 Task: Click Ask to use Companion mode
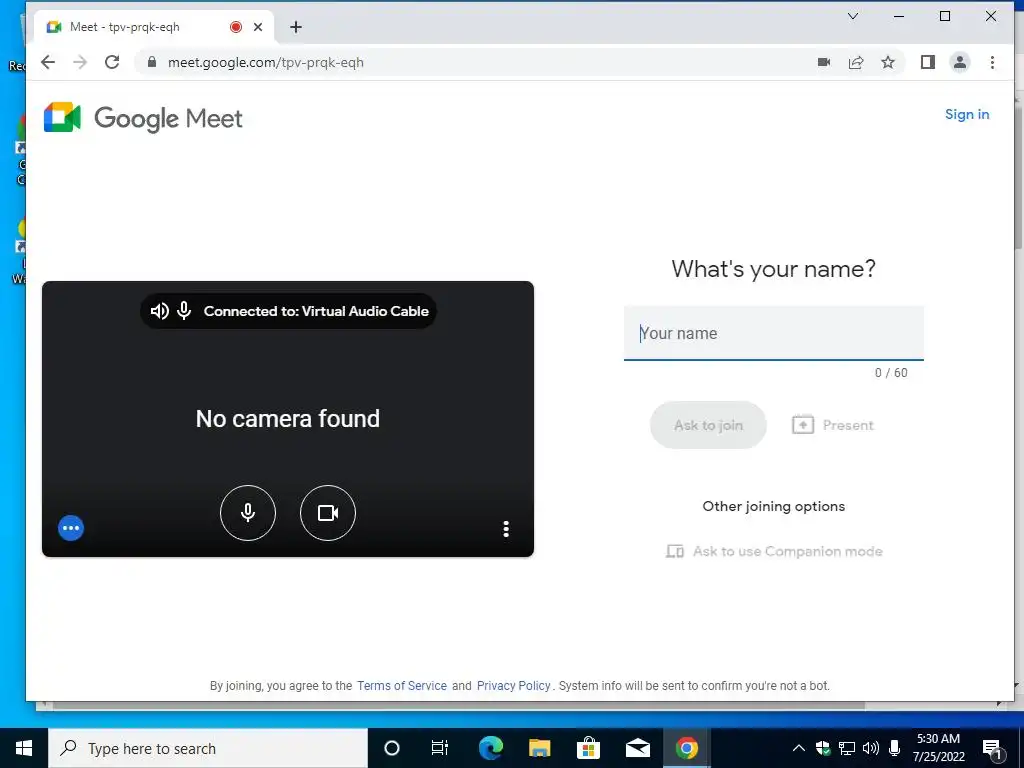tap(774, 551)
